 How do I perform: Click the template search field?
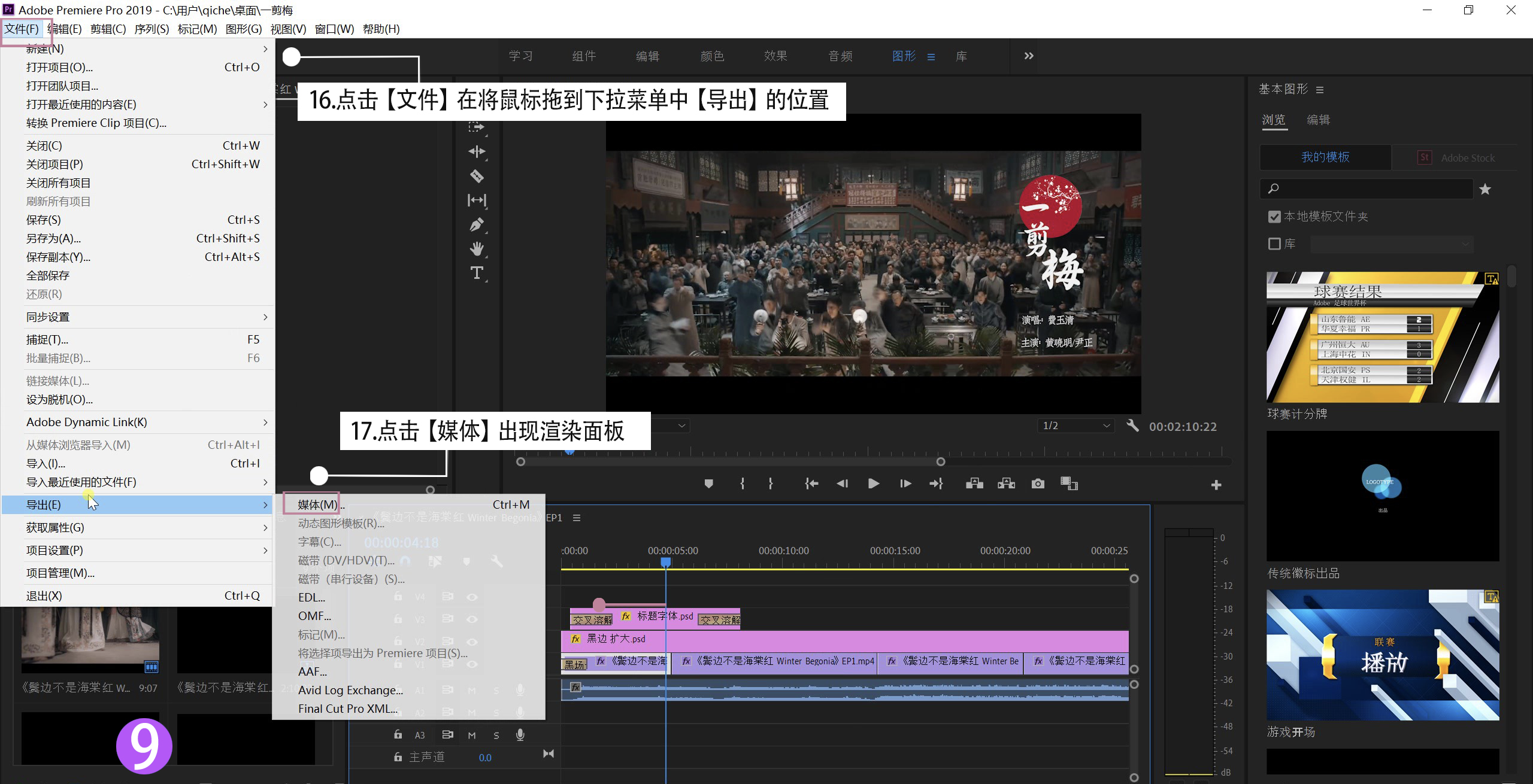coord(1367,189)
